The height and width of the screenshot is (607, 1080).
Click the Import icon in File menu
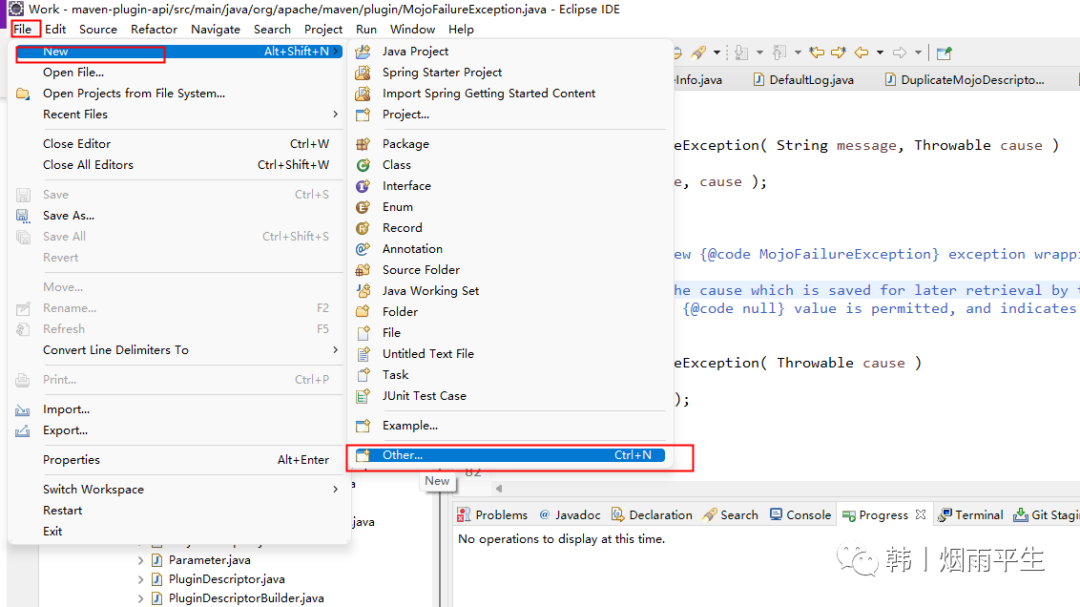coord(23,410)
